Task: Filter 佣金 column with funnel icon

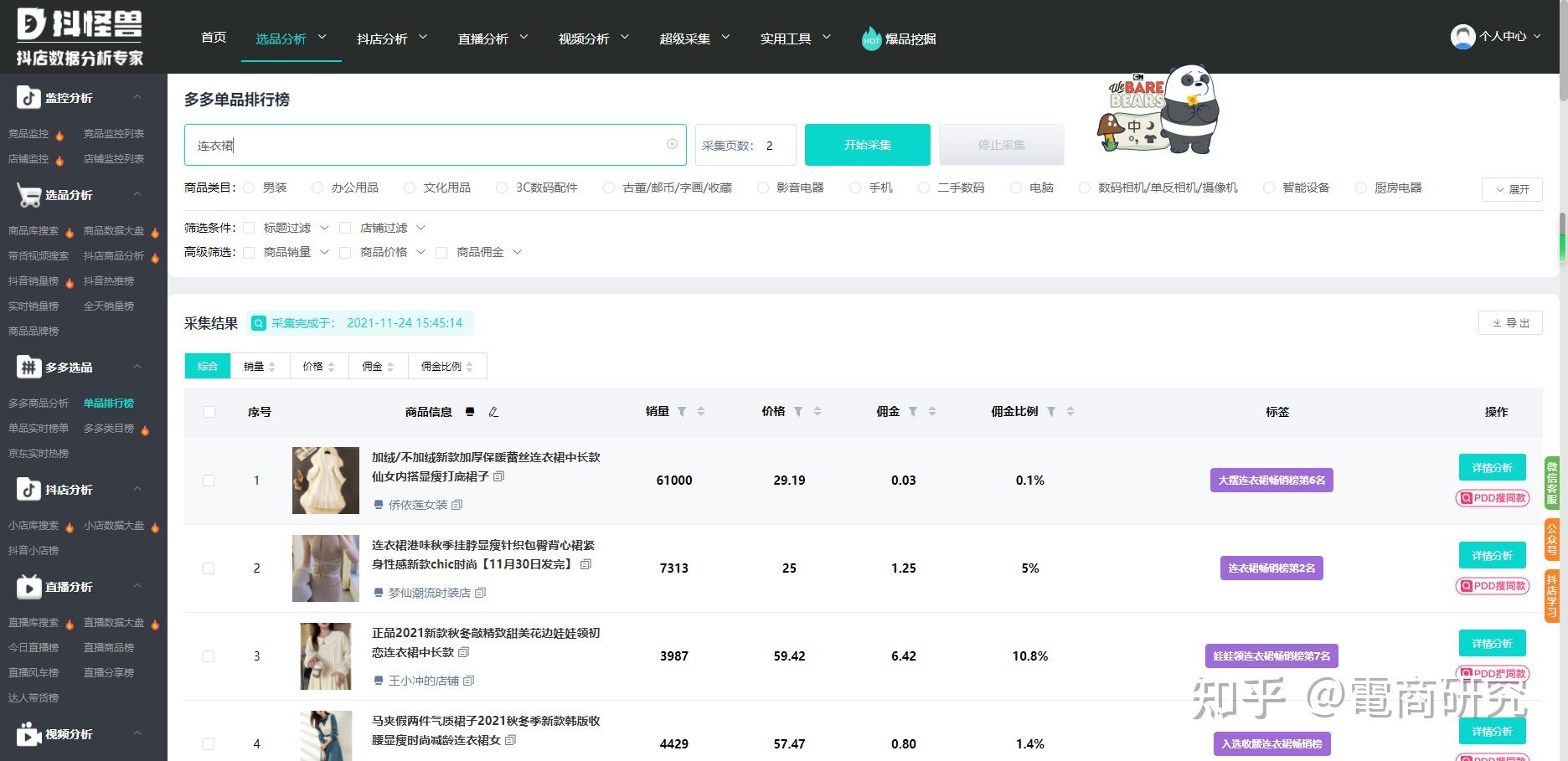Action: click(913, 412)
